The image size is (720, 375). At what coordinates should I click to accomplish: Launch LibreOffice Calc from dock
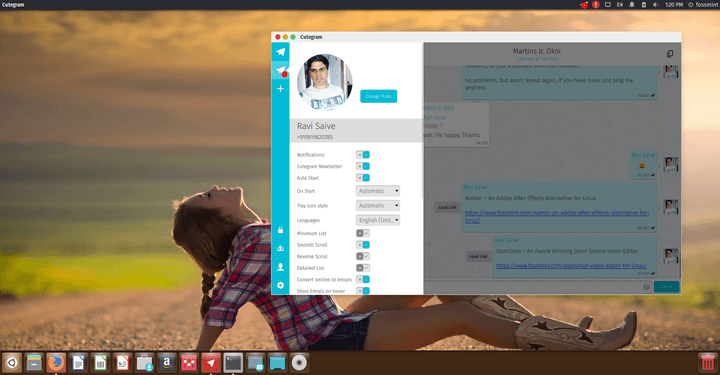(x=100, y=363)
